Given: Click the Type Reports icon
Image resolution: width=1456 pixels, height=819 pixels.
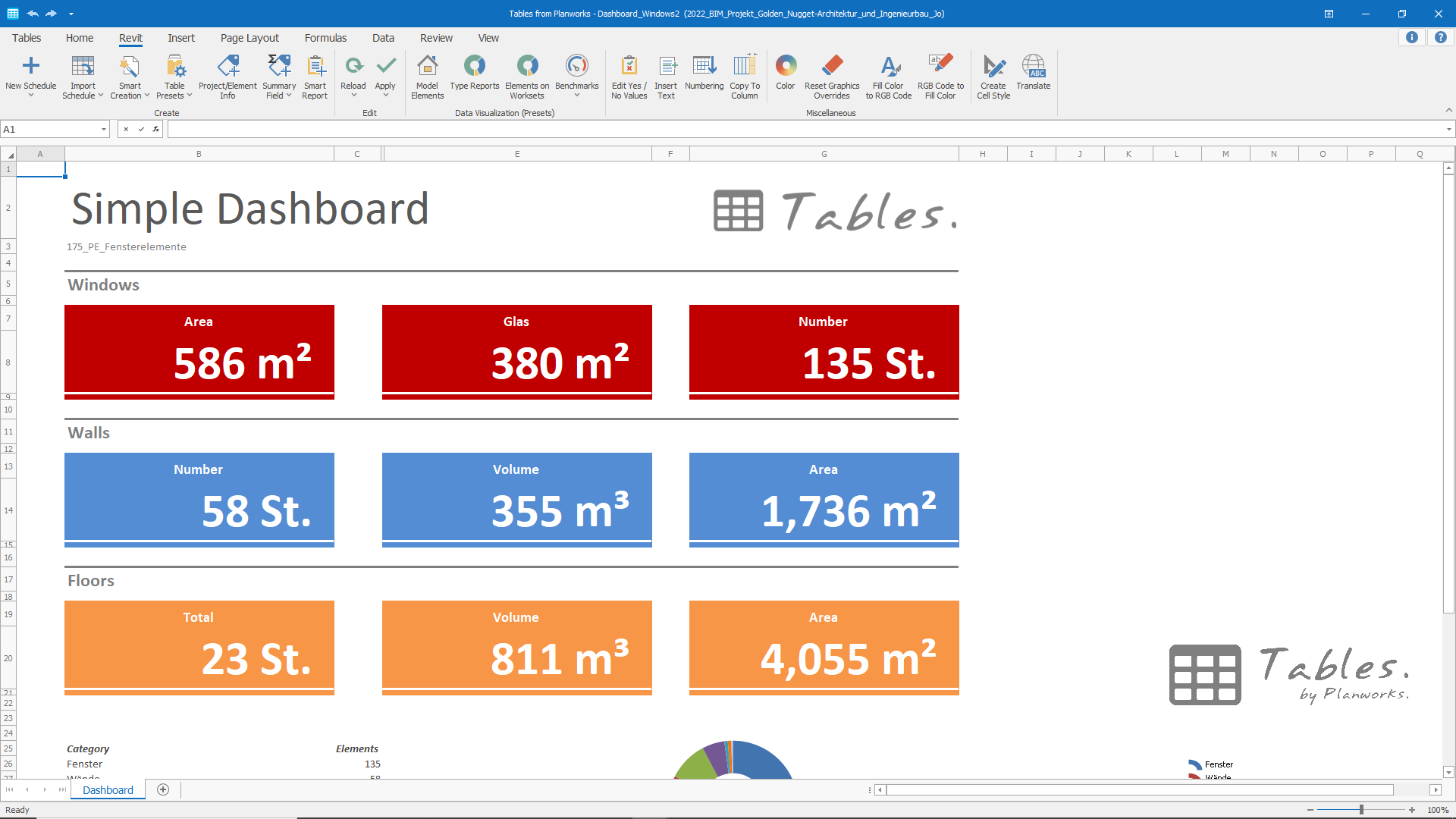Looking at the screenshot, I should click(x=474, y=66).
